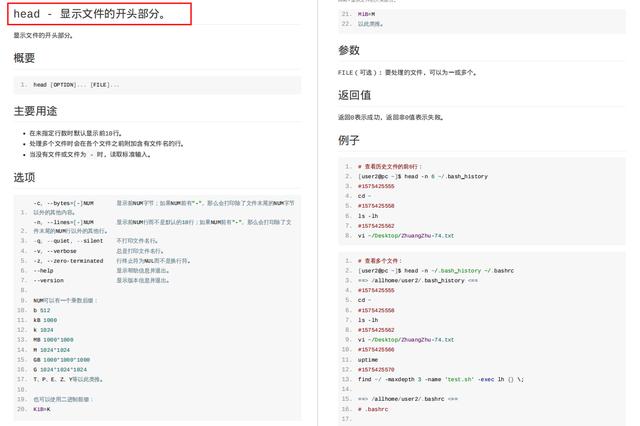
Task: Click the 'K 1024' suffix line
Action: pyautogui.click(x=43, y=330)
